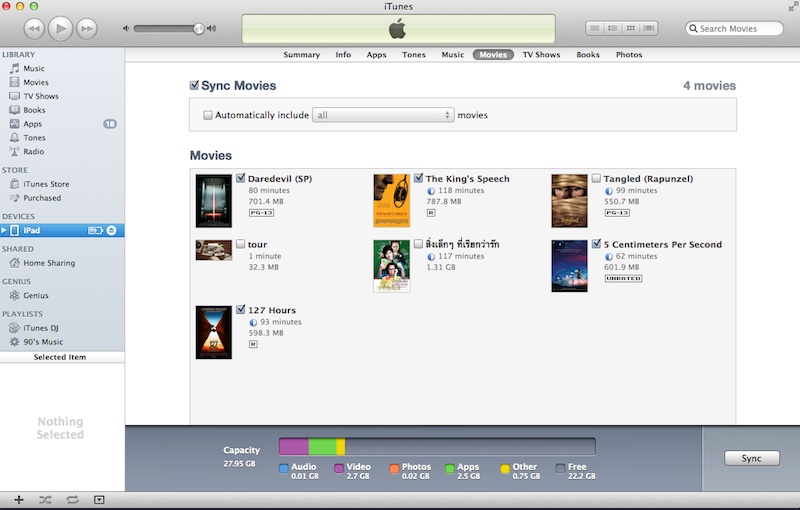Enable the Automatically include checkbox
Screen dimensions: 800x510
pos(208,115)
